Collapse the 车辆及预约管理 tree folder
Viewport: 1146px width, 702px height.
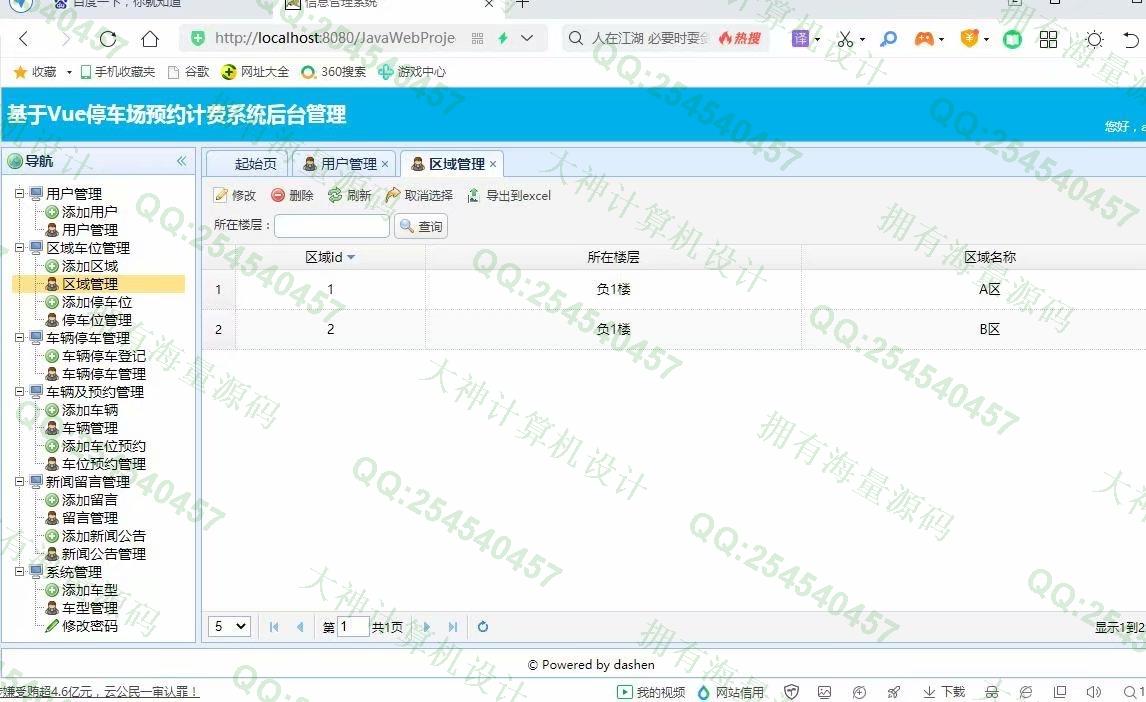pos(20,392)
